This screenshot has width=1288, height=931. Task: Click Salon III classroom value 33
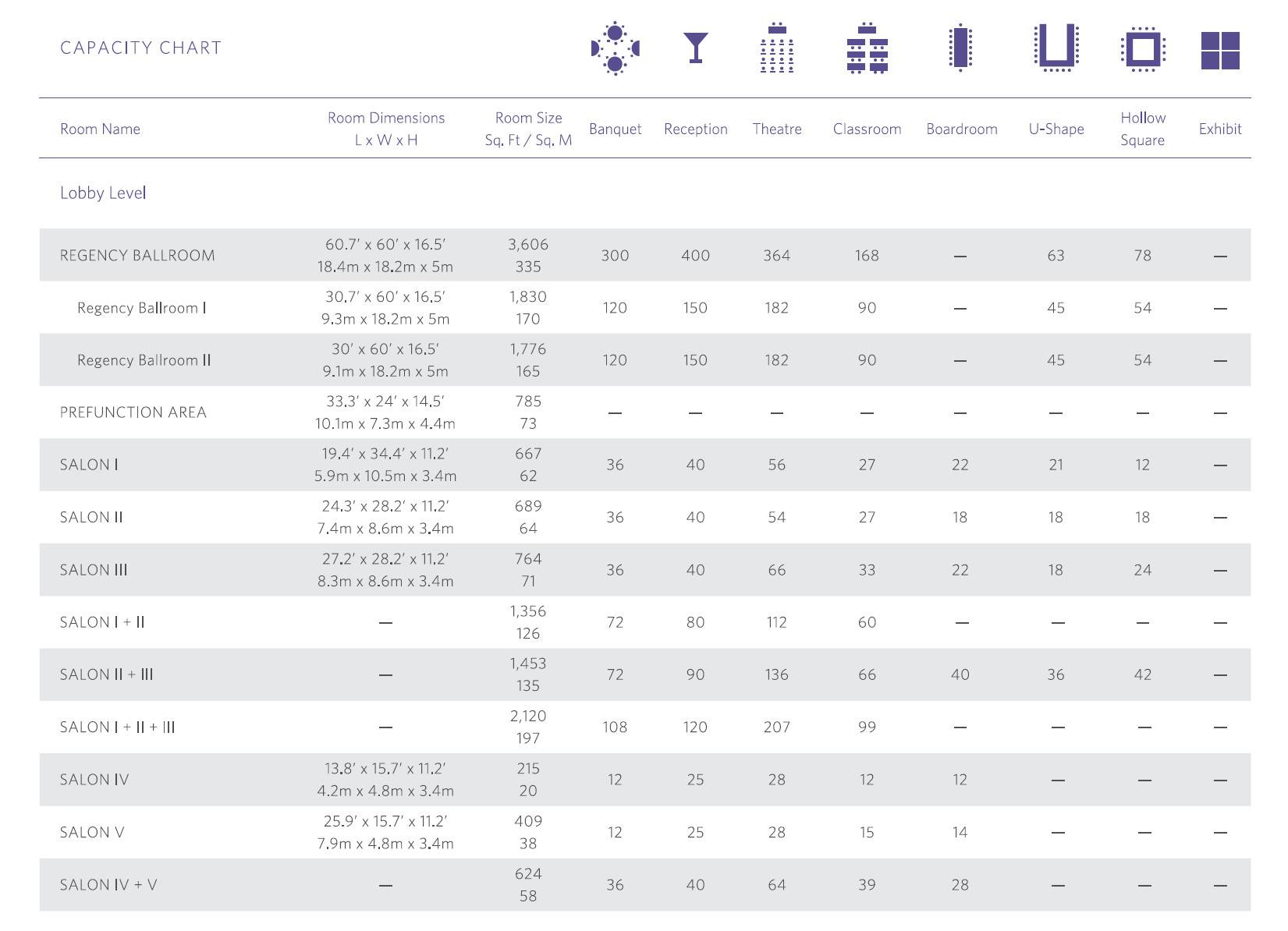click(867, 570)
